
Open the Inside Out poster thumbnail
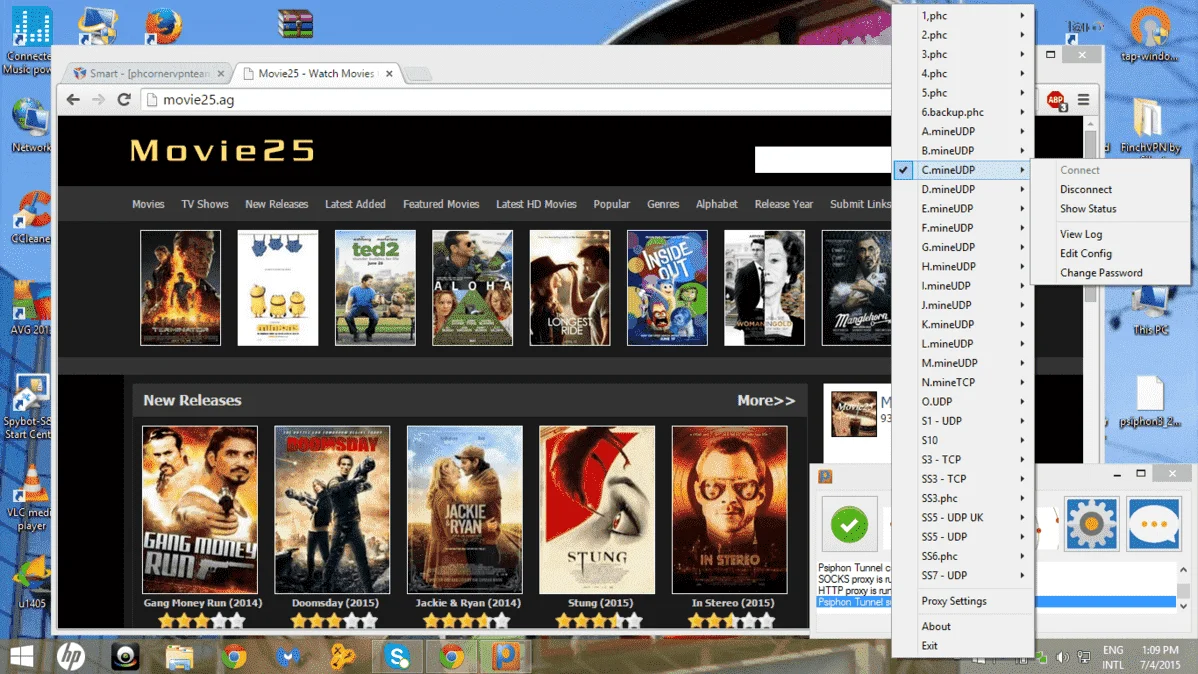[667, 288]
